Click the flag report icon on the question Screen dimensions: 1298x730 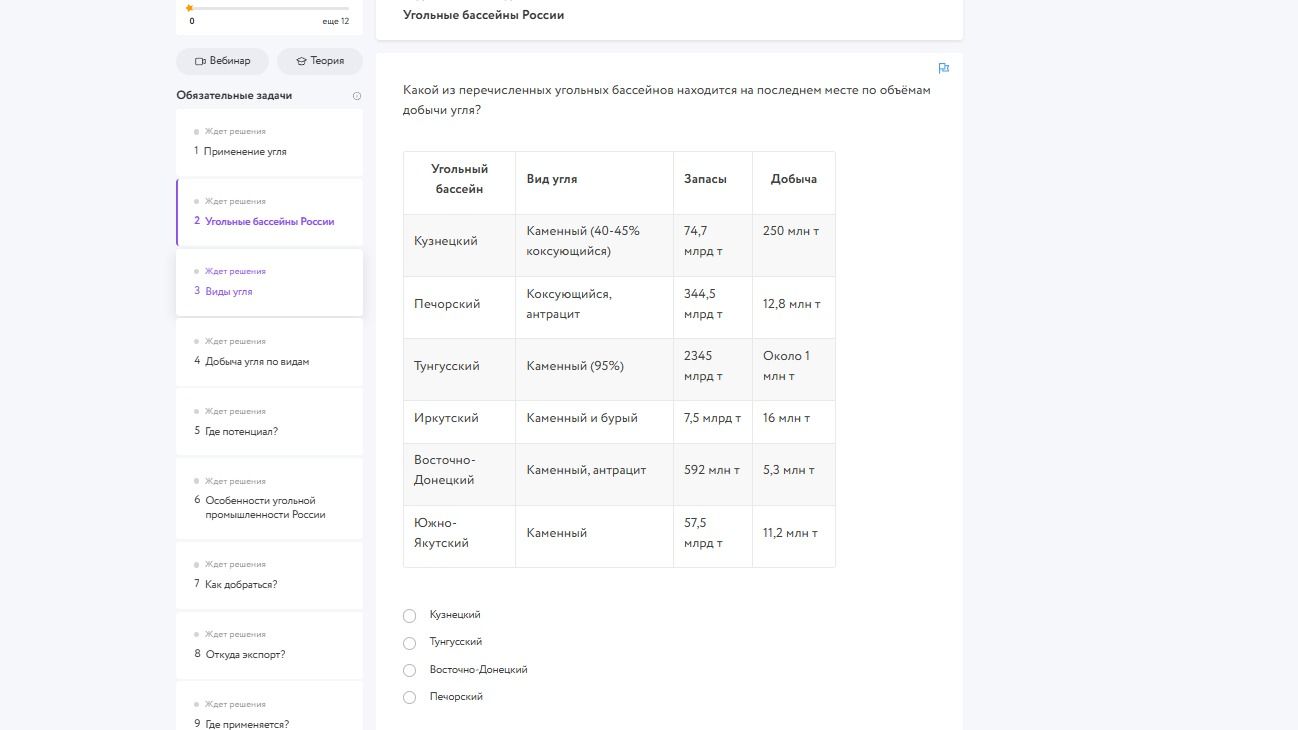click(x=943, y=68)
